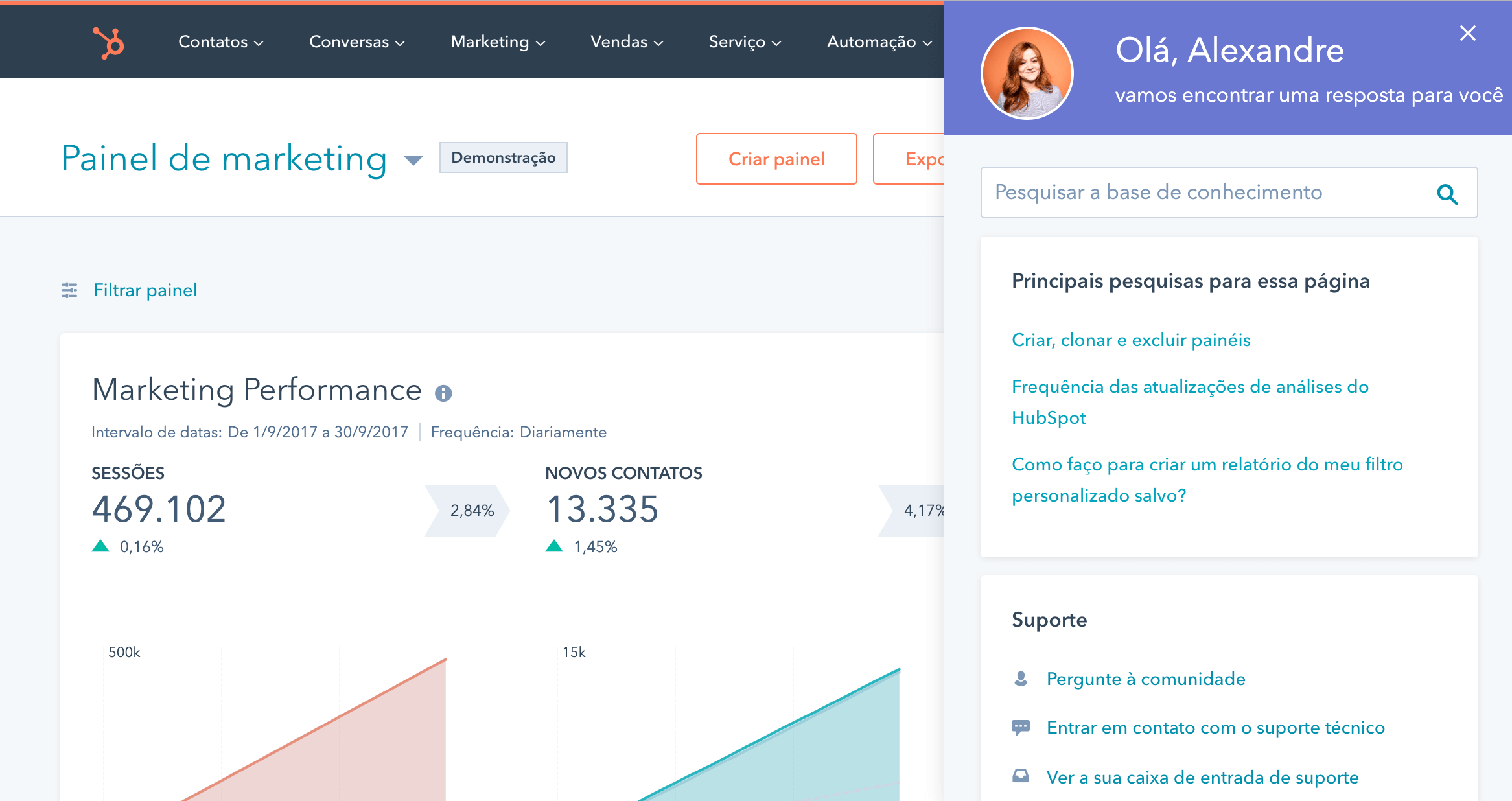Click the Filtrar painel link

pyautogui.click(x=145, y=290)
